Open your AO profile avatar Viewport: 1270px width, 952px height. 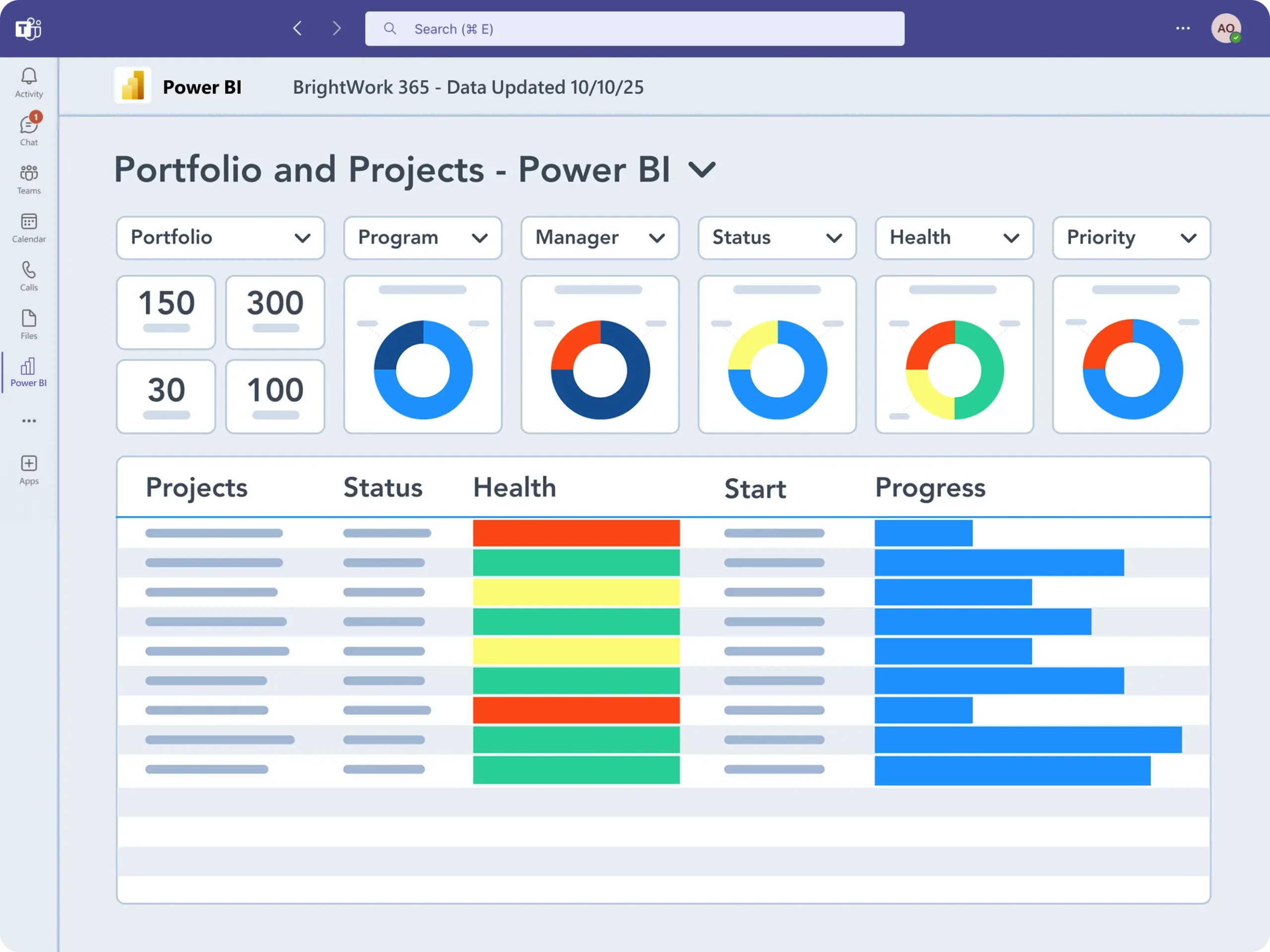coord(1226,28)
